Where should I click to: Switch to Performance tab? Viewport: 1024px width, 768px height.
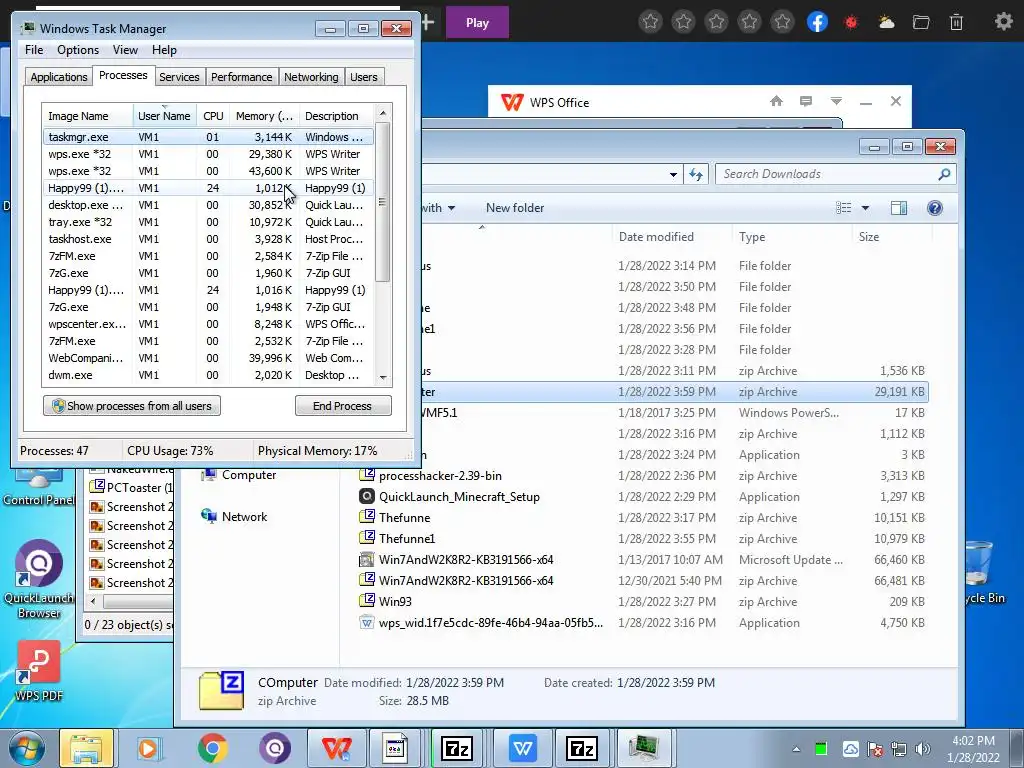pos(242,77)
